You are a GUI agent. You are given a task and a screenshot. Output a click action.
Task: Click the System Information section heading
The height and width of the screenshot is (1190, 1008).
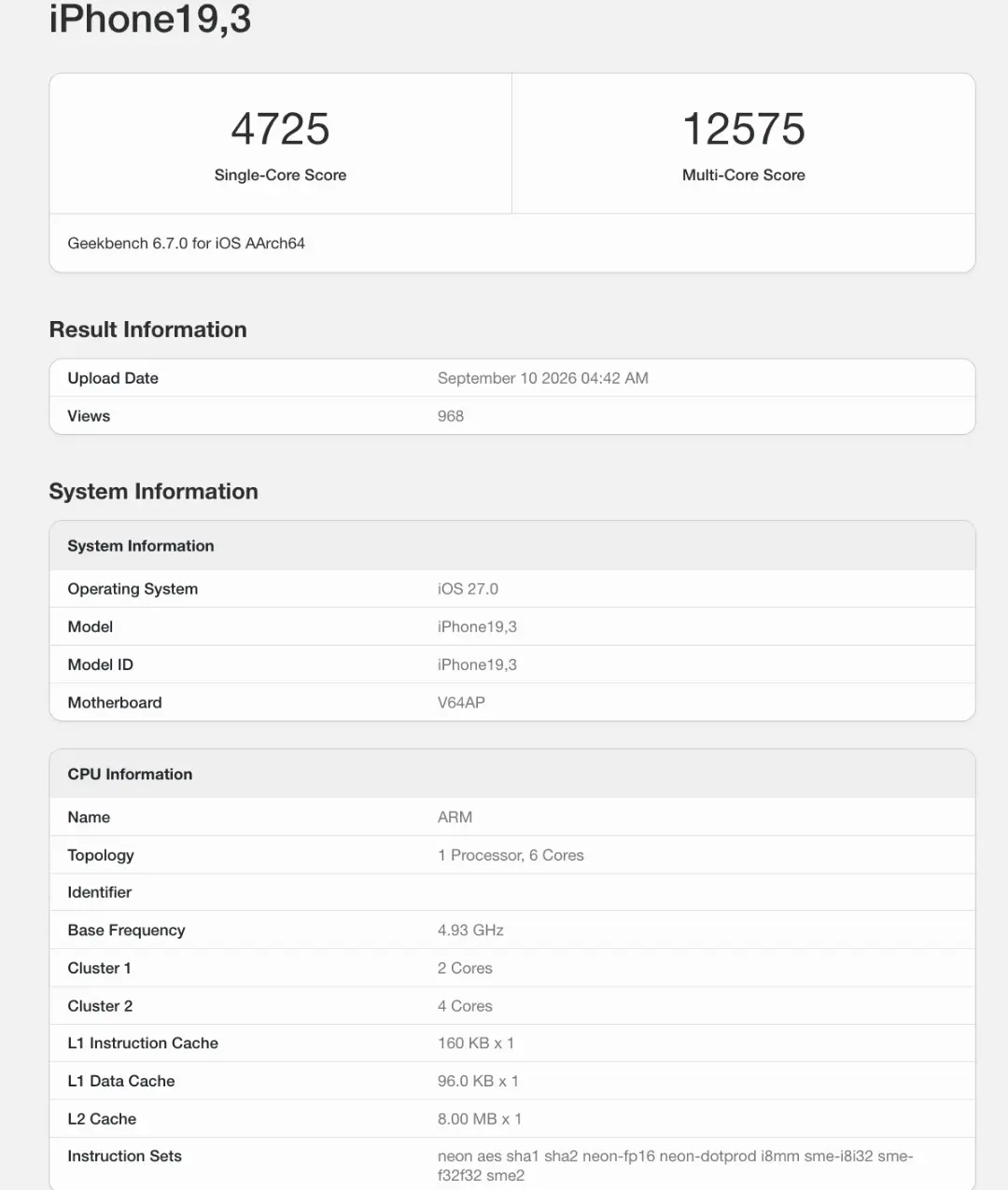tap(153, 492)
